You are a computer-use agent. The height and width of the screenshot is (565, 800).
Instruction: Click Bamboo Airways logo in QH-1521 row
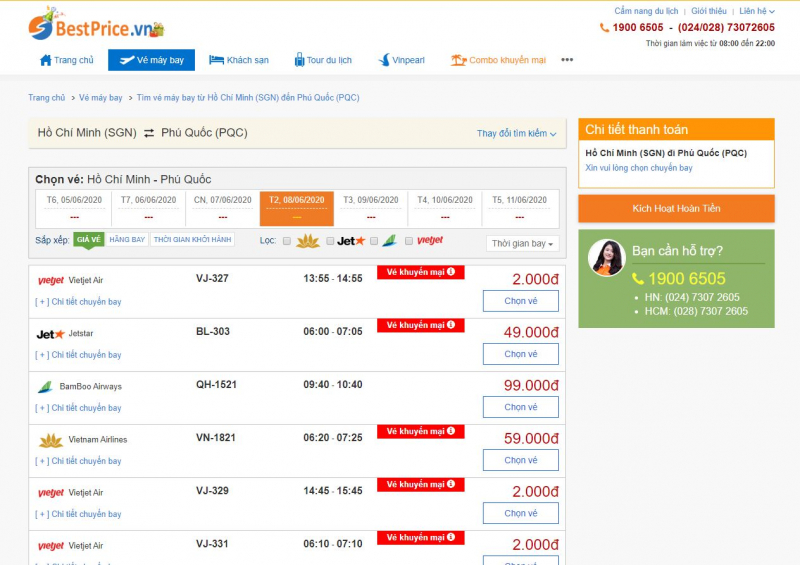45,387
